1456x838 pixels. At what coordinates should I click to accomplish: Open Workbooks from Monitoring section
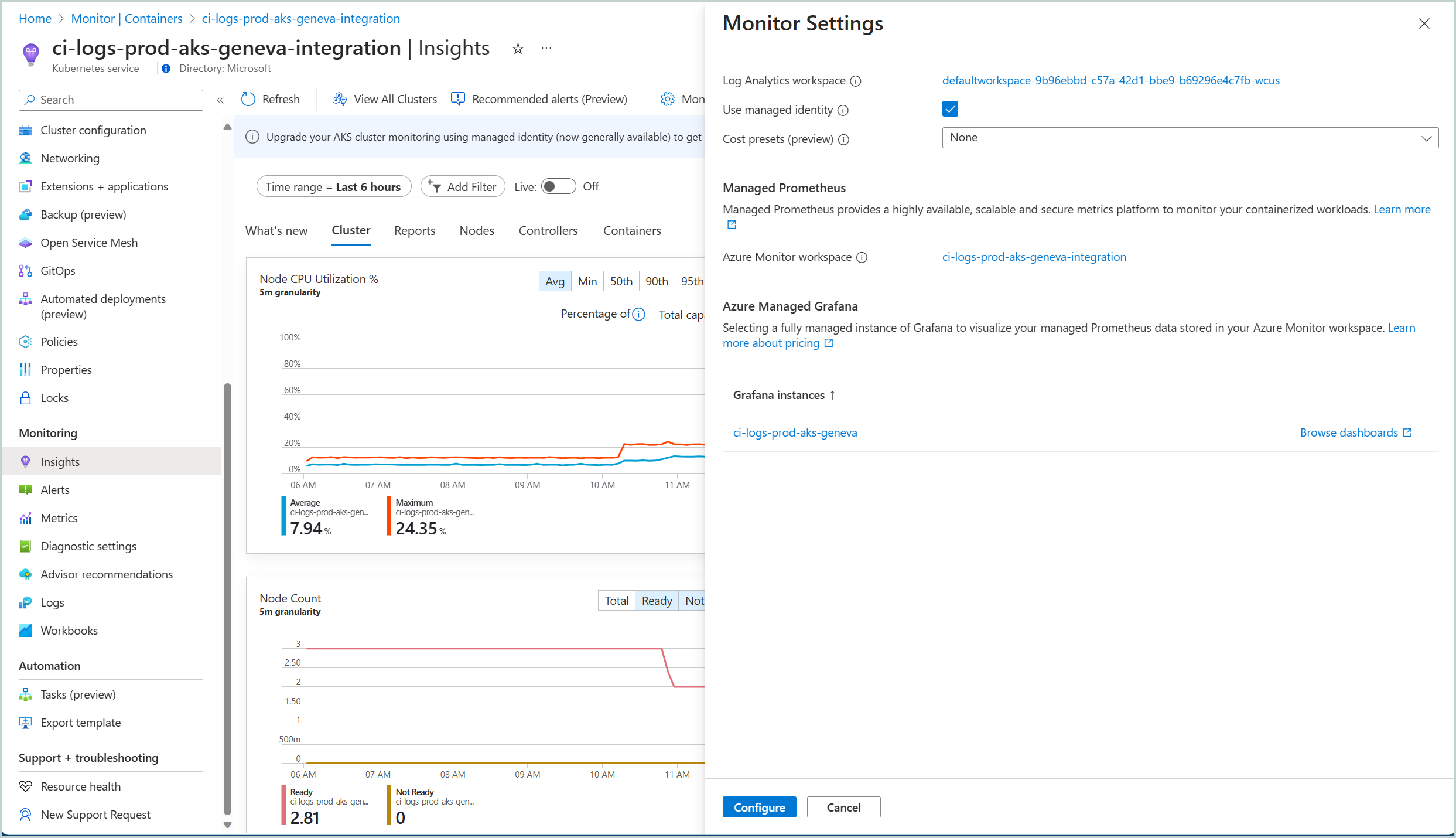pyautogui.click(x=69, y=631)
